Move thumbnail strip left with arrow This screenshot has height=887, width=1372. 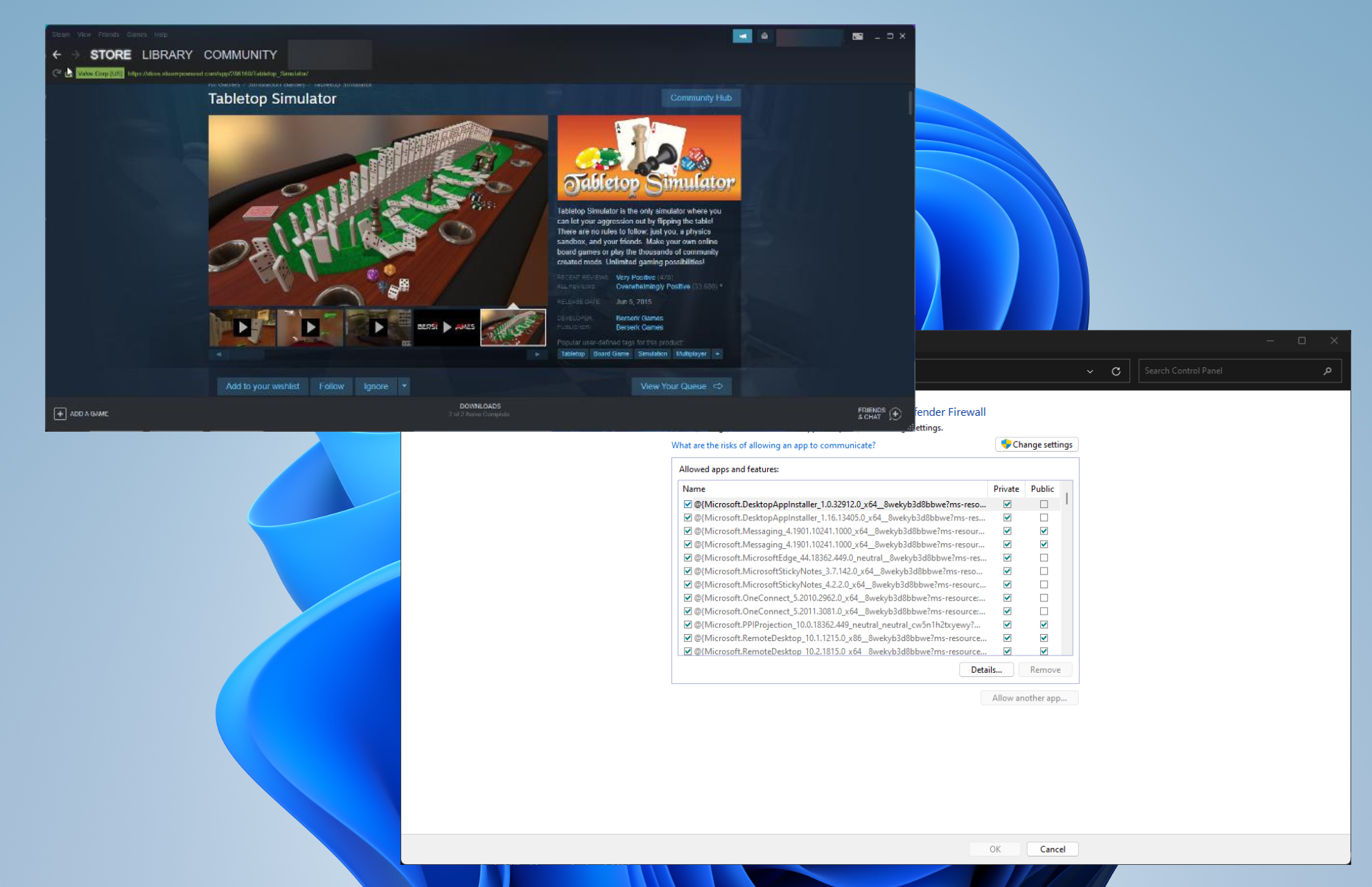pyautogui.click(x=219, y=354)
